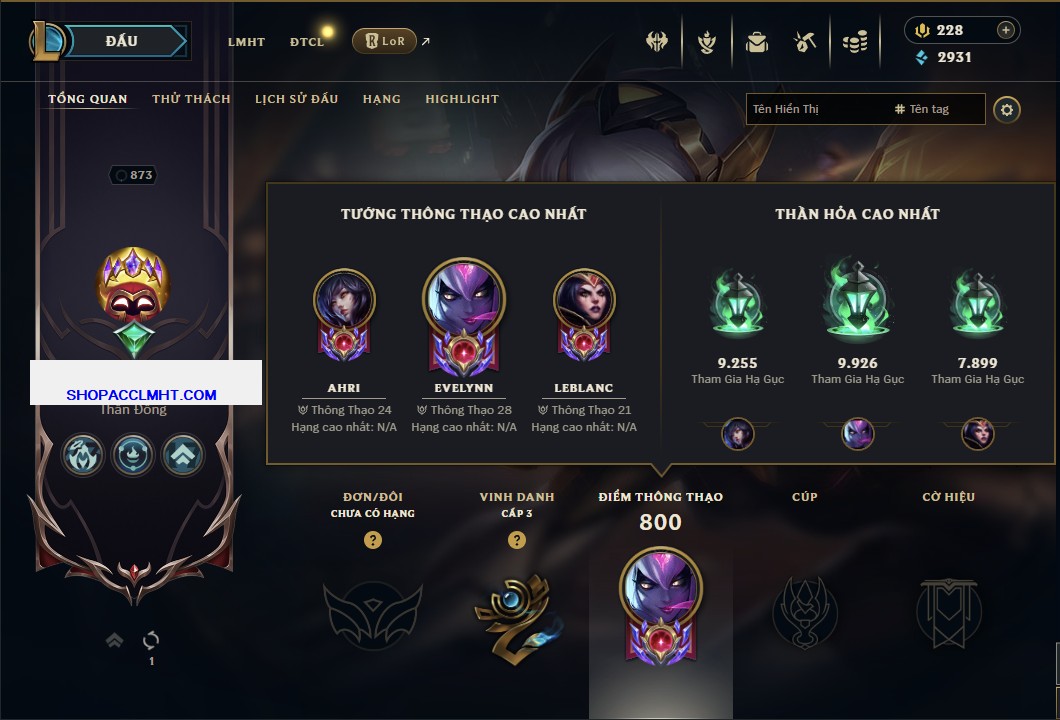Viewport: 1060px width, 720px height.
Task: Click the Vinh Danh question mark
Action: (516, 539)
